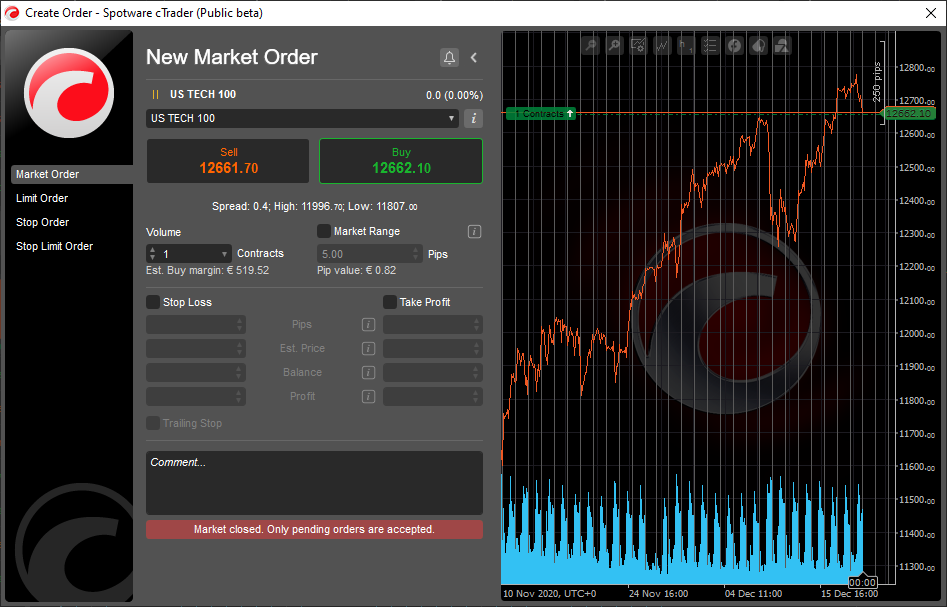Click the Spread, High, Low info line
Image resolution: width=947 pixels, height=607 pixels.
point(315,207)
